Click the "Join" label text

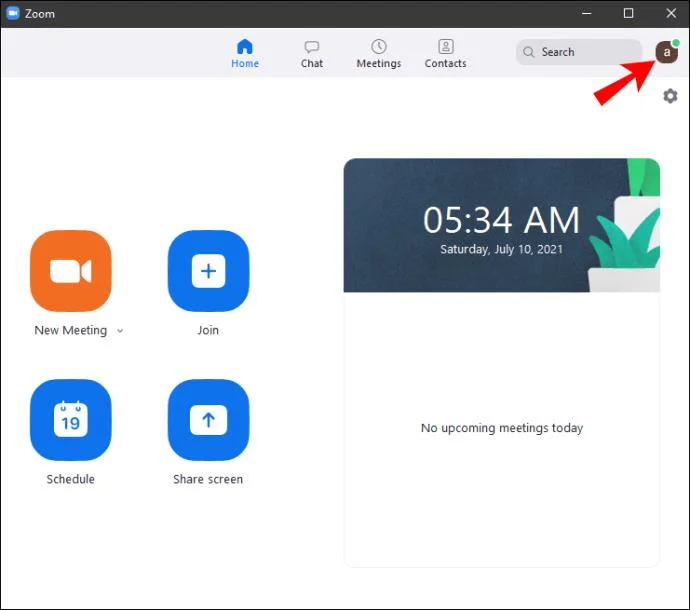pyautogui.click(x=208, y=330)
